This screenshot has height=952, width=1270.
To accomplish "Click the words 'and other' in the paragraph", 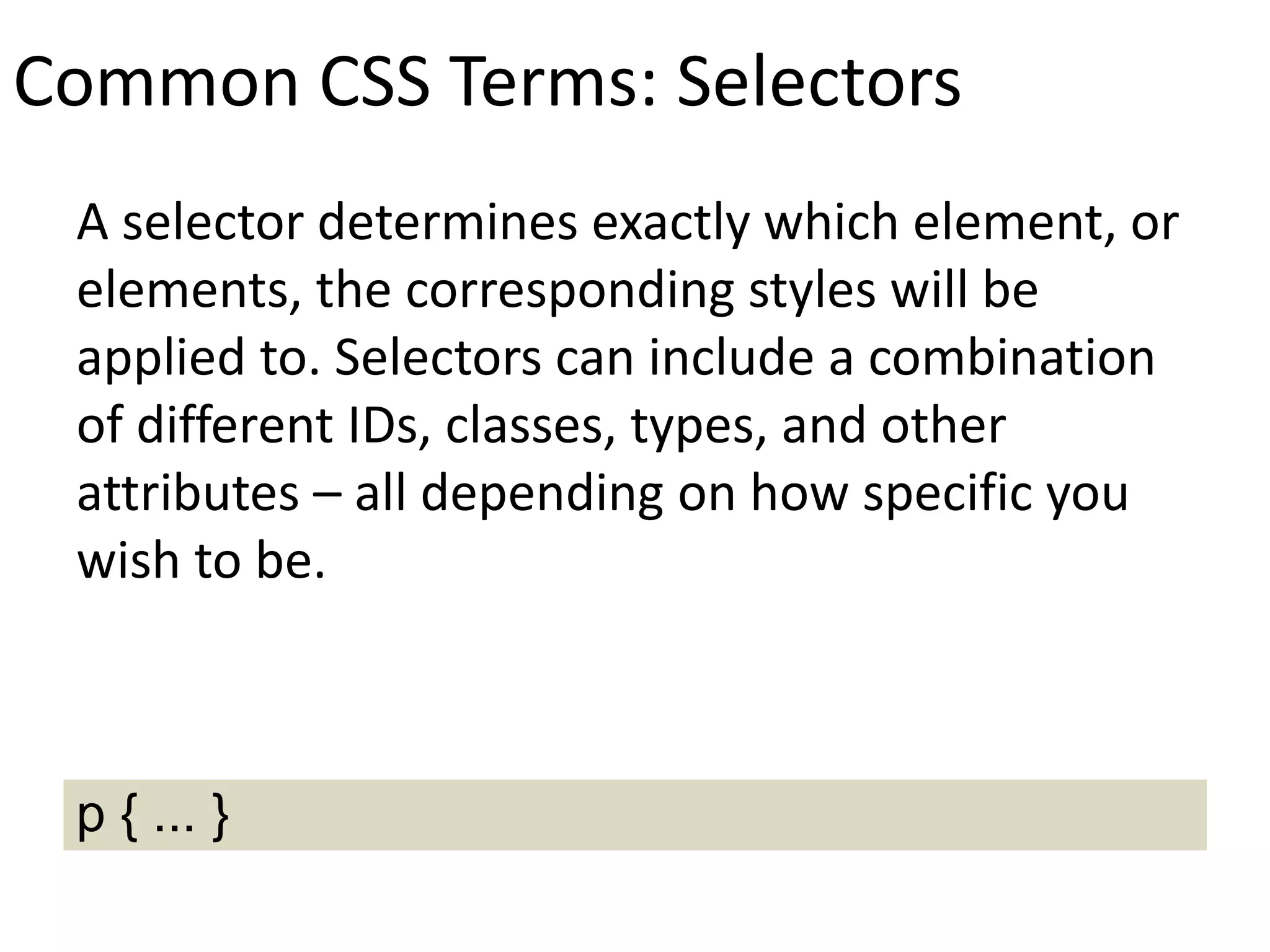I will point(894,426).
